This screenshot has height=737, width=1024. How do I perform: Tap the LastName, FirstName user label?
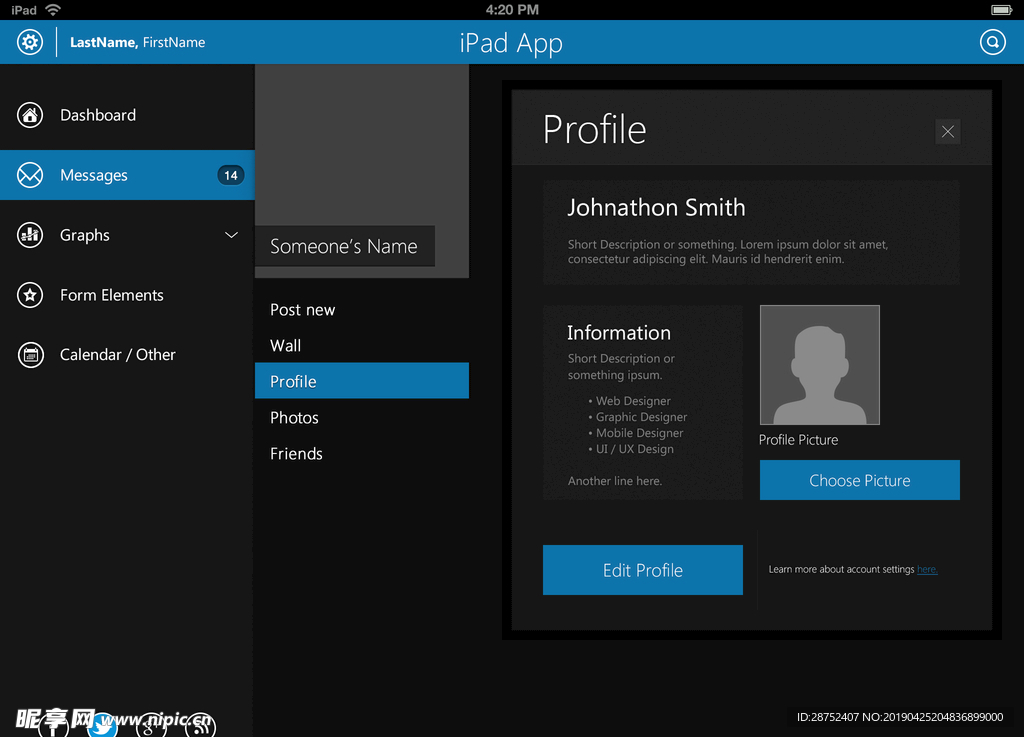137,42
